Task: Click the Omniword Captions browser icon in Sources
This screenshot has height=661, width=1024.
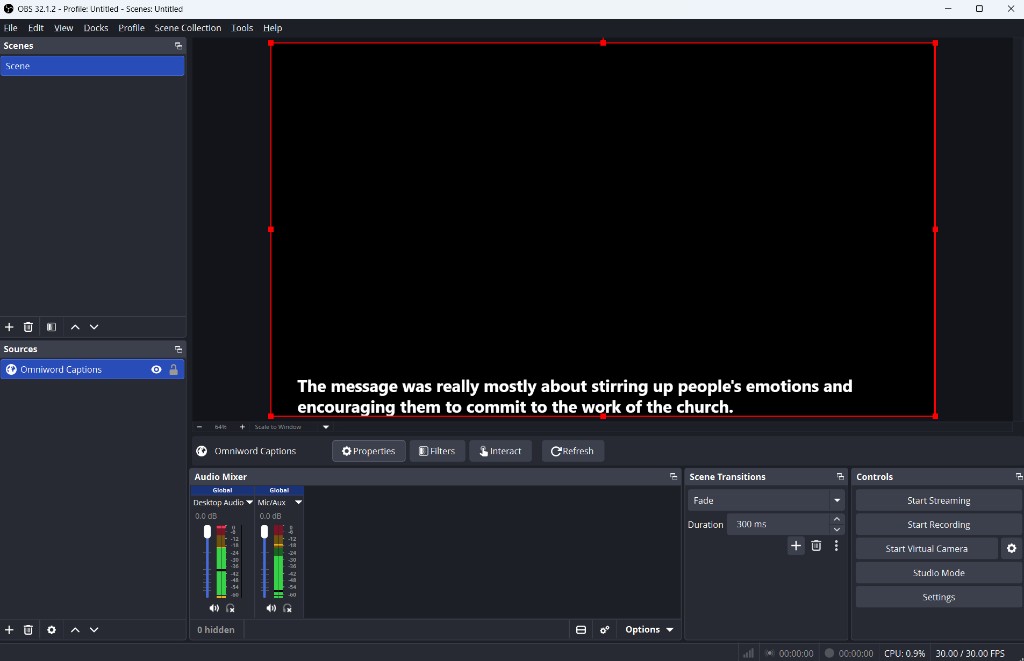Action: (x=11, y=370)
